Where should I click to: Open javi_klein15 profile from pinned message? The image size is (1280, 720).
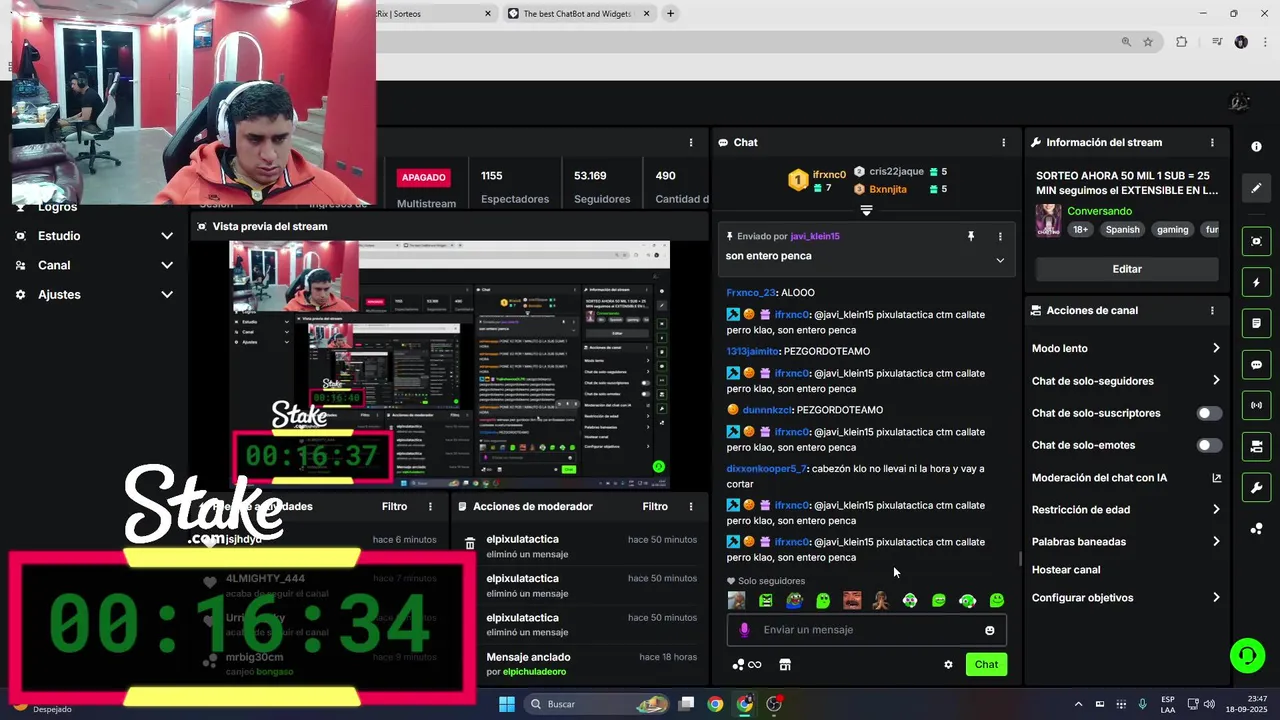pos(815,236)
